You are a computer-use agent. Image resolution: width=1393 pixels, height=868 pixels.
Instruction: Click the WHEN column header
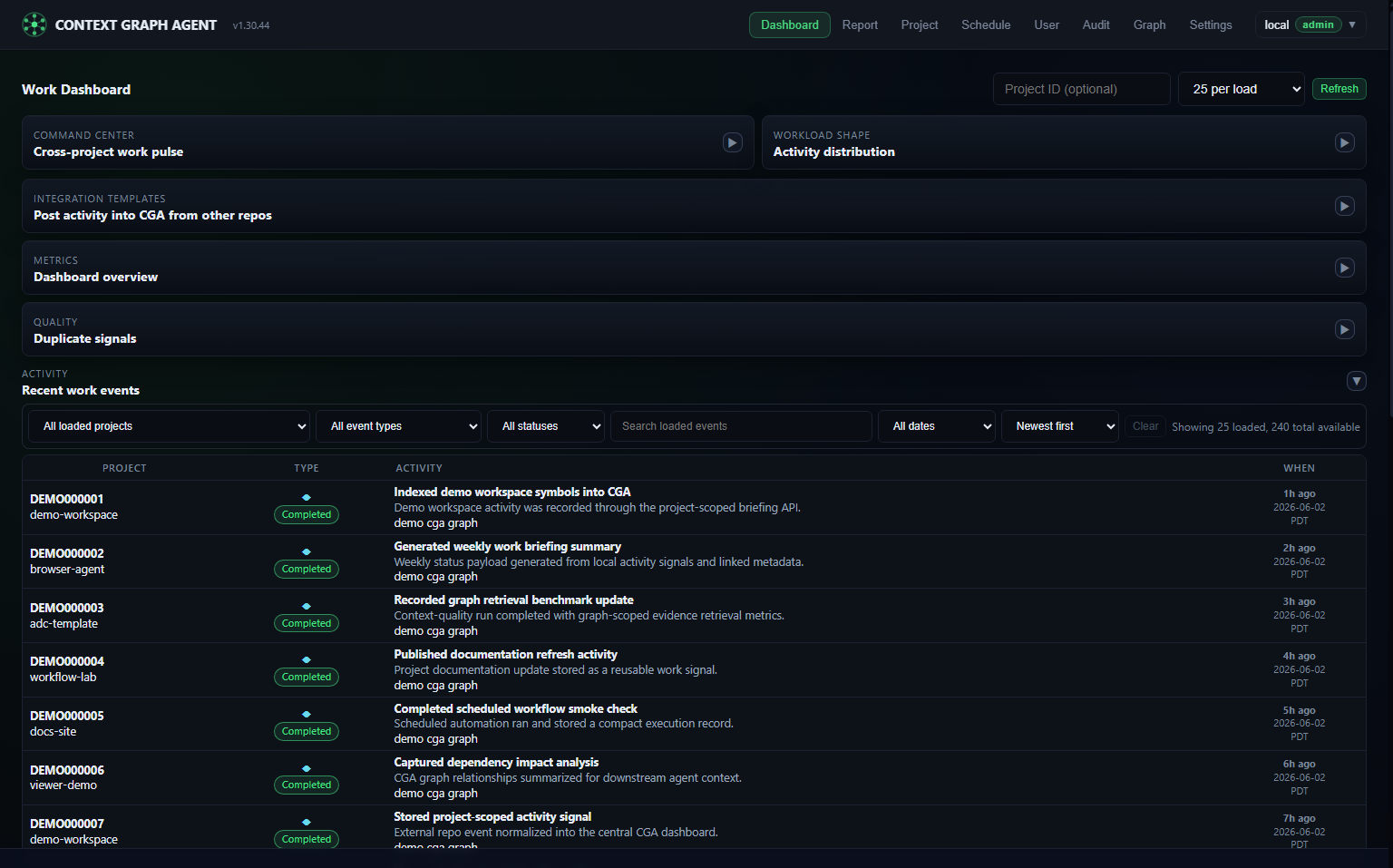click(x=1299, y=468)
